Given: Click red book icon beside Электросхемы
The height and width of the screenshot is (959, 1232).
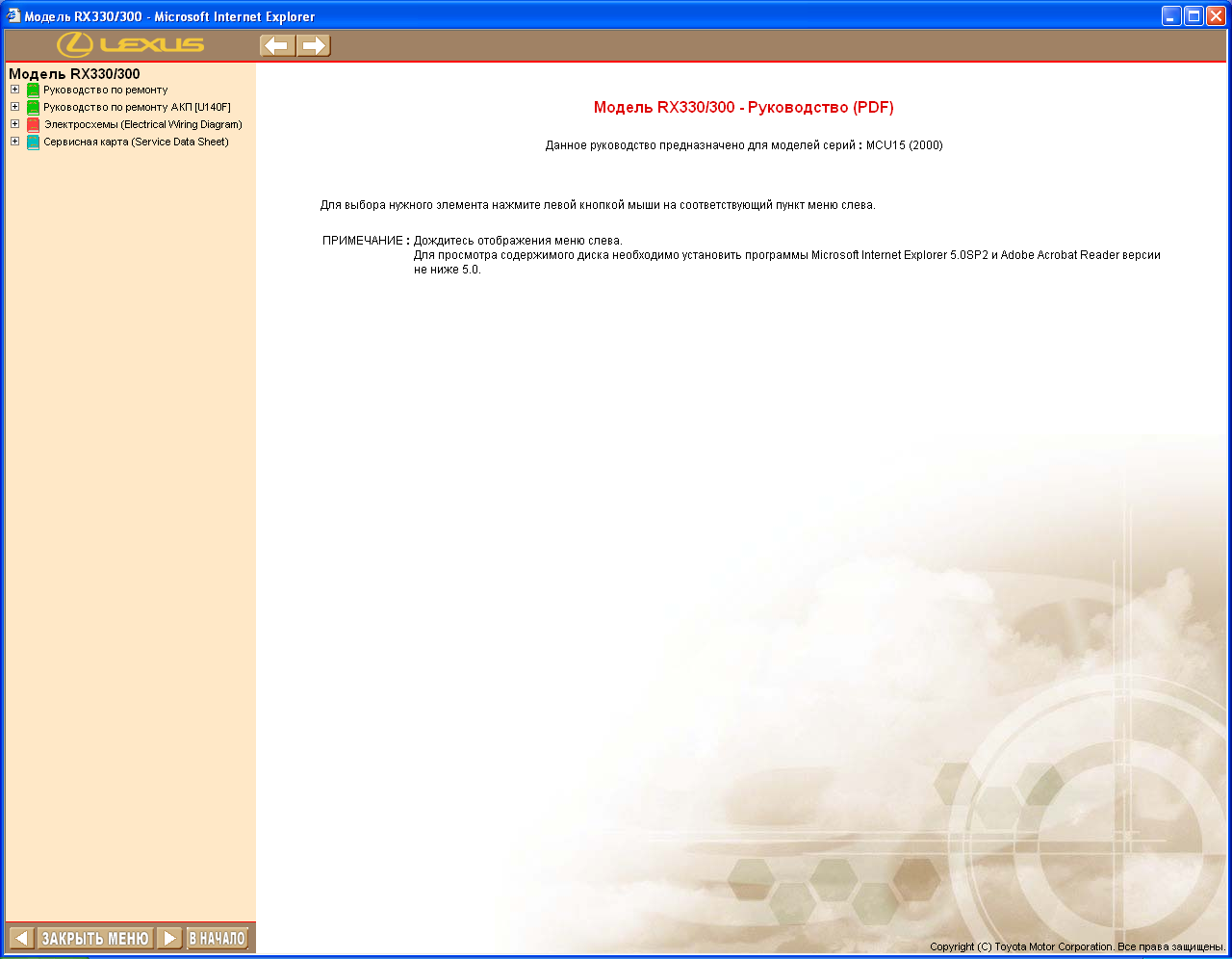Looking at the screenshot, I should (x=33, y=125).
